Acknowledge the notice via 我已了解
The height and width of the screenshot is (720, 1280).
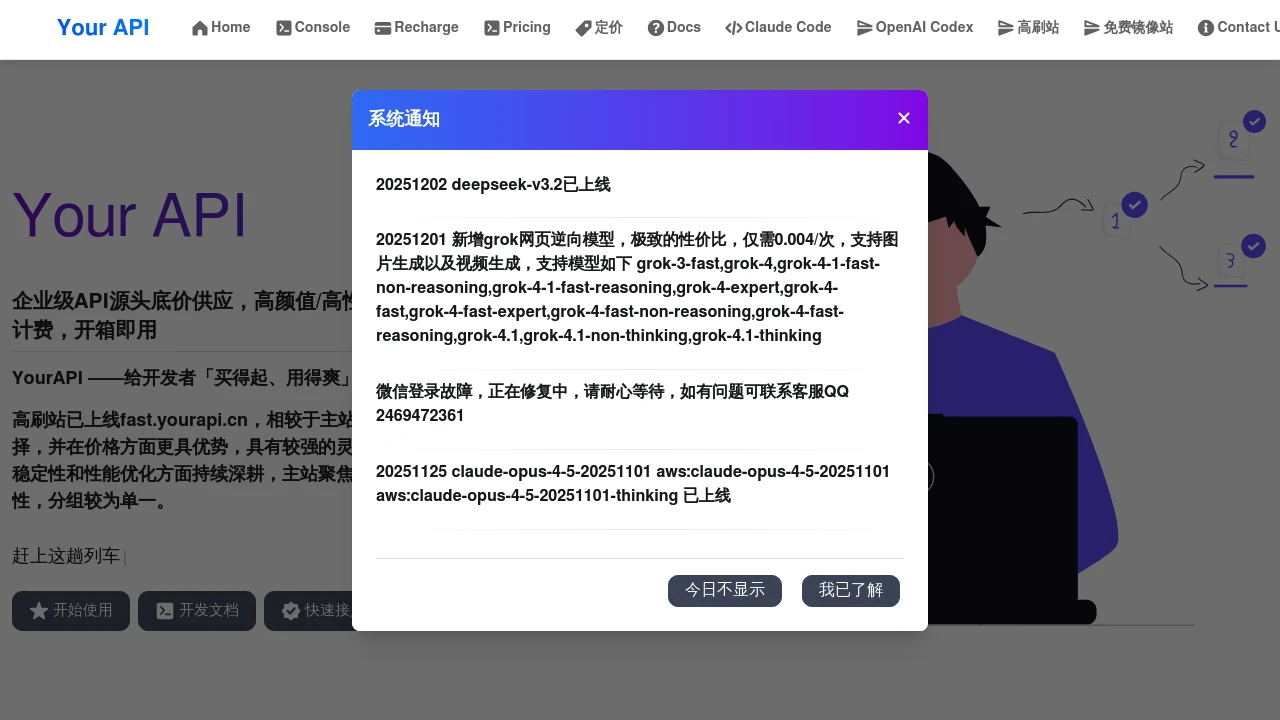851,590
